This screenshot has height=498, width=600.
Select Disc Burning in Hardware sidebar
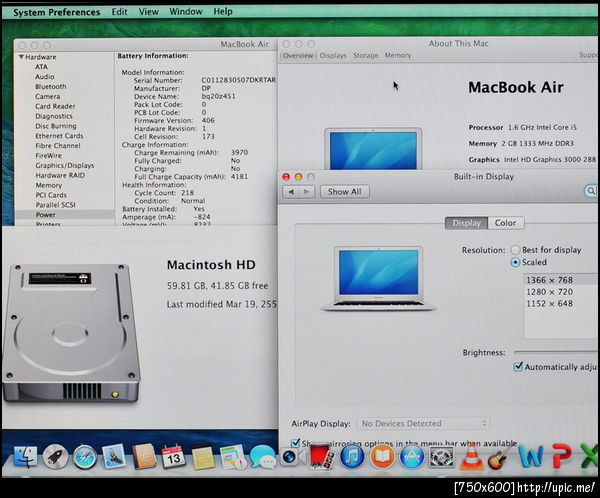(x=55, y=126)
